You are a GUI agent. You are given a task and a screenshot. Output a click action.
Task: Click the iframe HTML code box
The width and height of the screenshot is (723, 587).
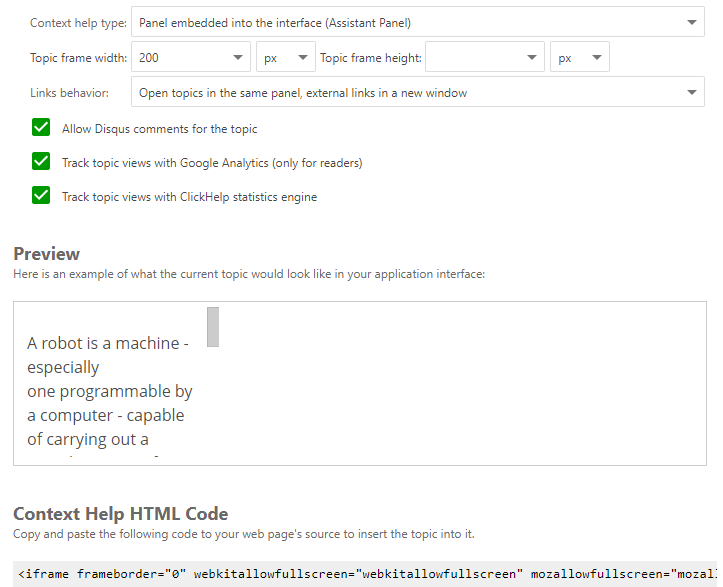[365, 574]
